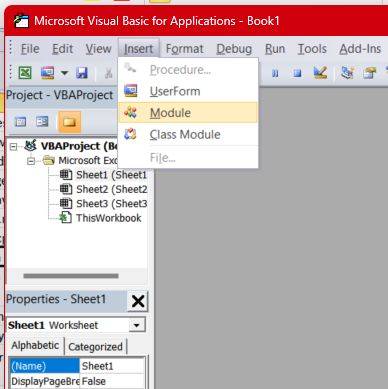
Task: Collapse the Microsoft Excel Objects folder node
Action: 31,161
